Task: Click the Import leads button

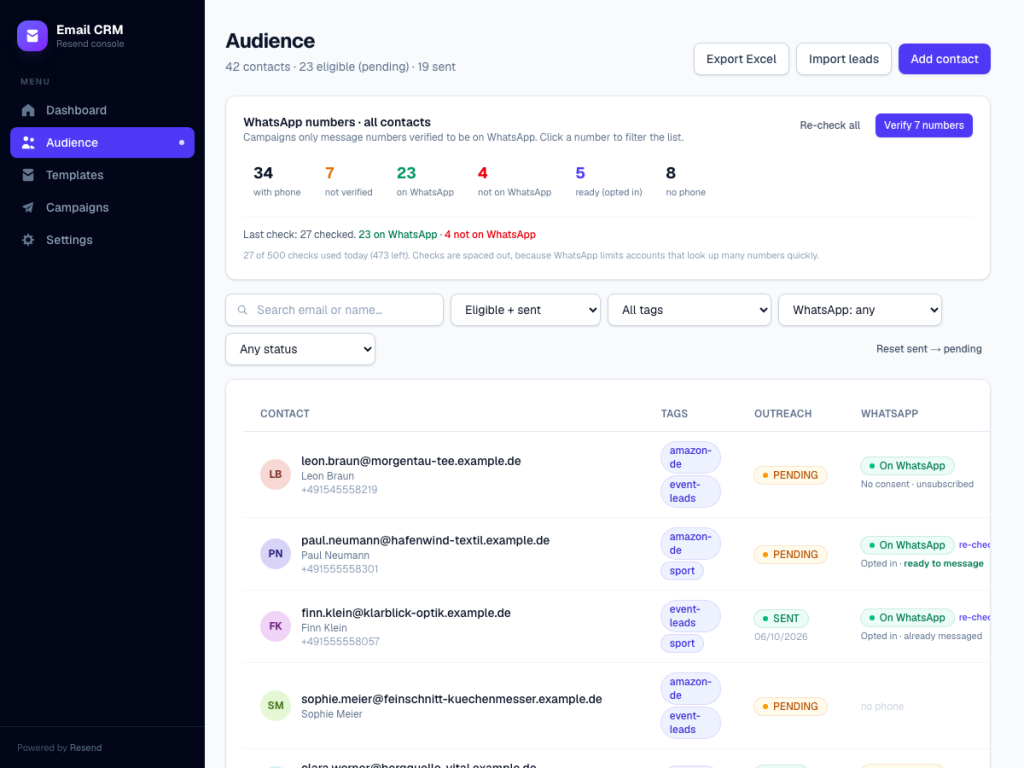Action: tap(844, 59)
